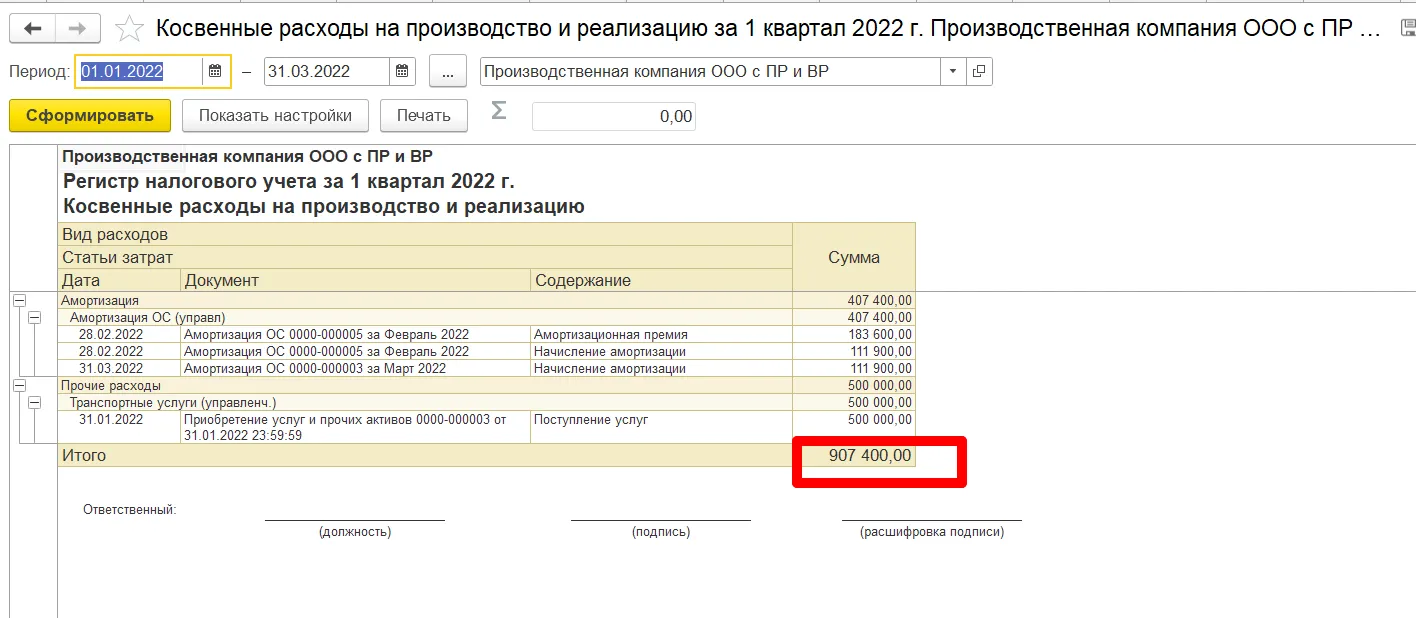Open calendar for period end date

pos(401,72)
